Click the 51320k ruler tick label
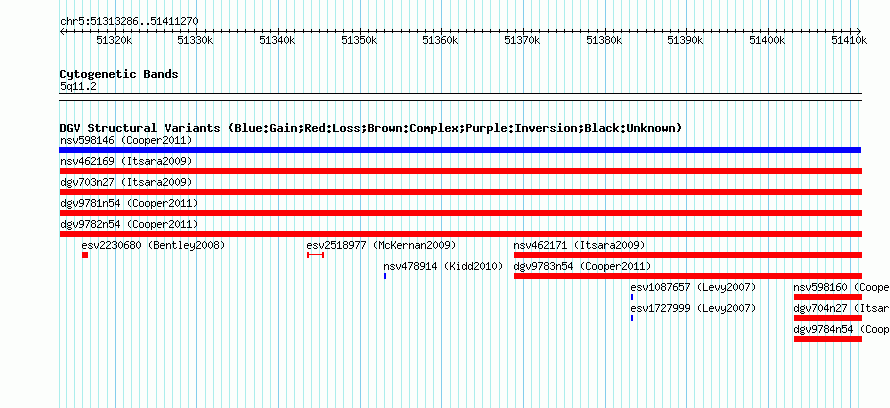Screen dimensions: 890x408 click(x=115, y=40)
